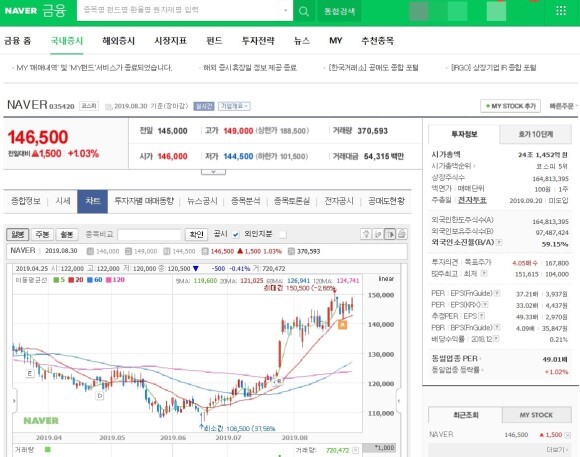Click the right chart scroll arrow handle

(x=399, y=400)
